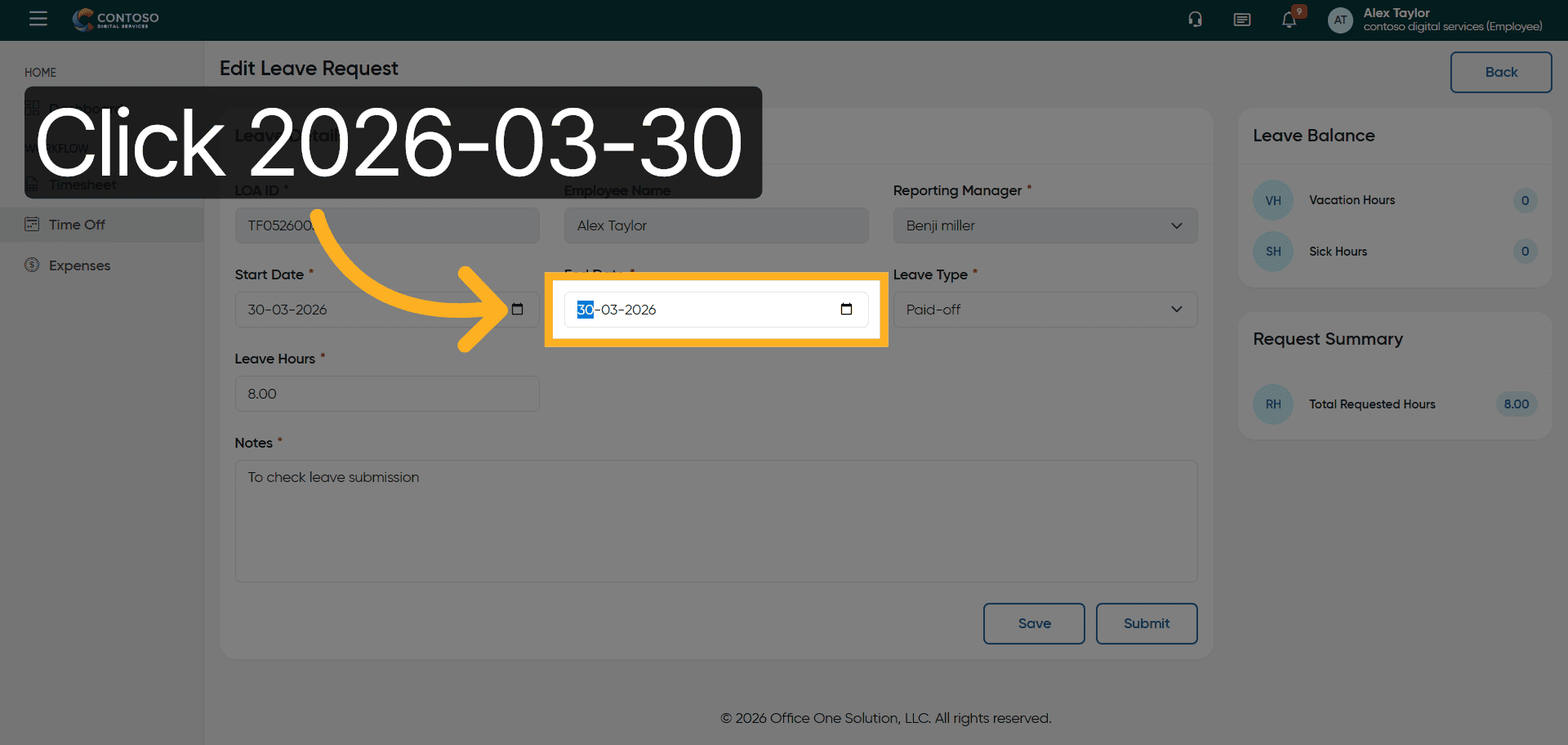Viewport: 1568px width, 745px height.
Task: Click the headset support icon
Action: coord(1195,20)
